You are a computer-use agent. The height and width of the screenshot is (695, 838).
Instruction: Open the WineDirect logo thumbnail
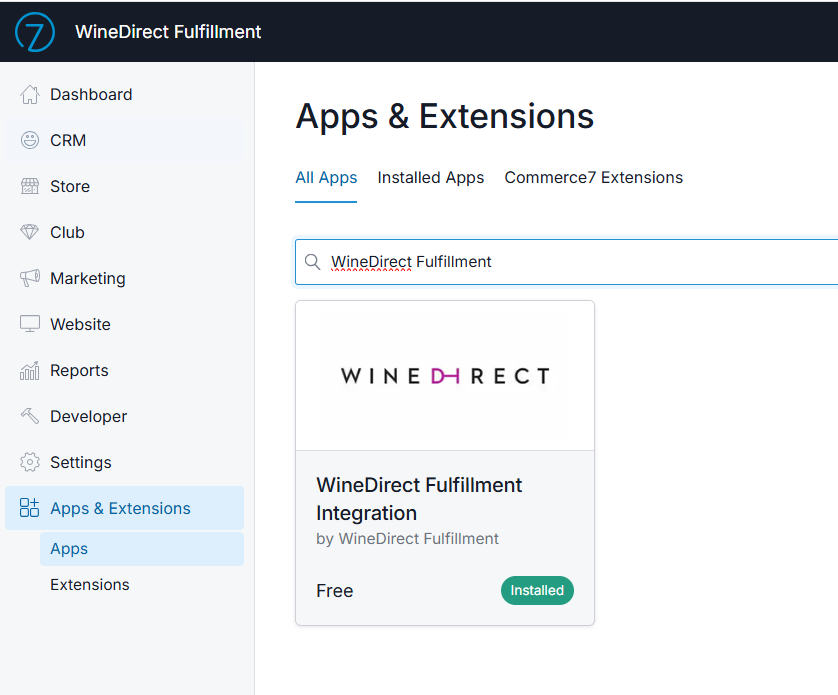coord(445,376)
